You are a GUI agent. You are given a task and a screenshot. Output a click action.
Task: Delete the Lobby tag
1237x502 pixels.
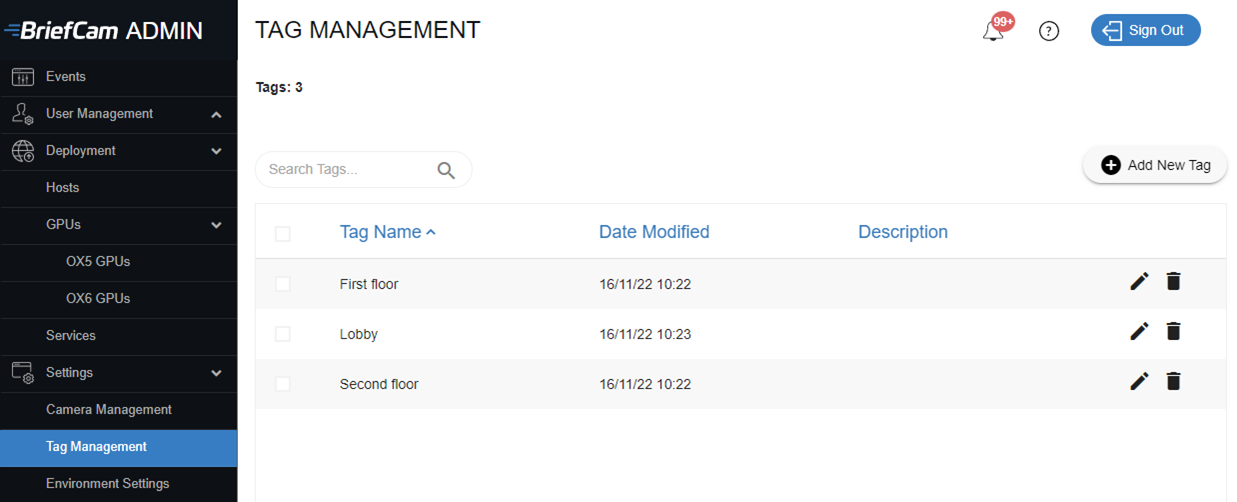(x=1174, y=331)
